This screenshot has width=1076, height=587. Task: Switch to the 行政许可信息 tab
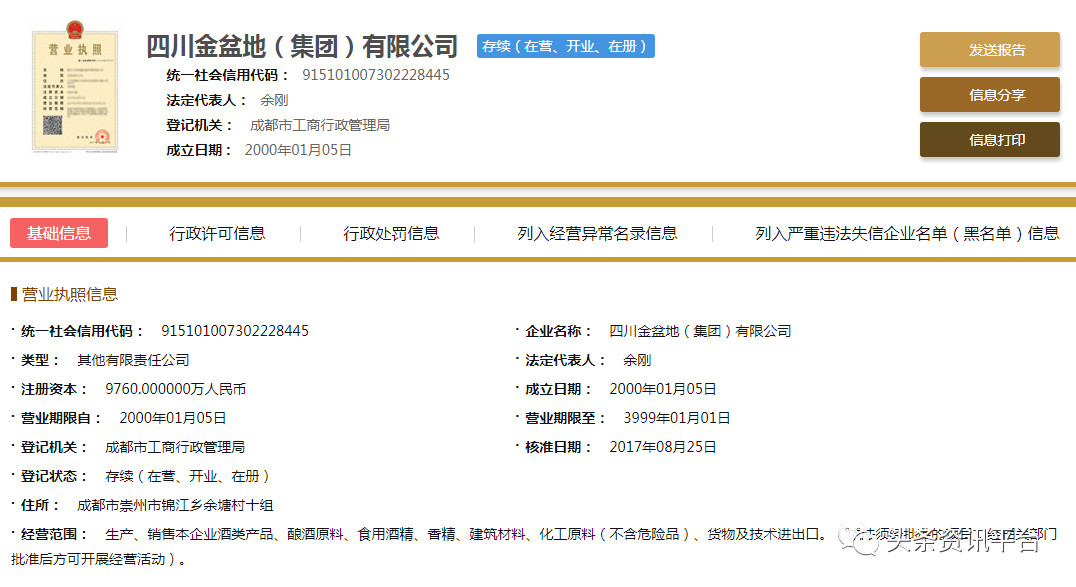(x=217, y=233)
